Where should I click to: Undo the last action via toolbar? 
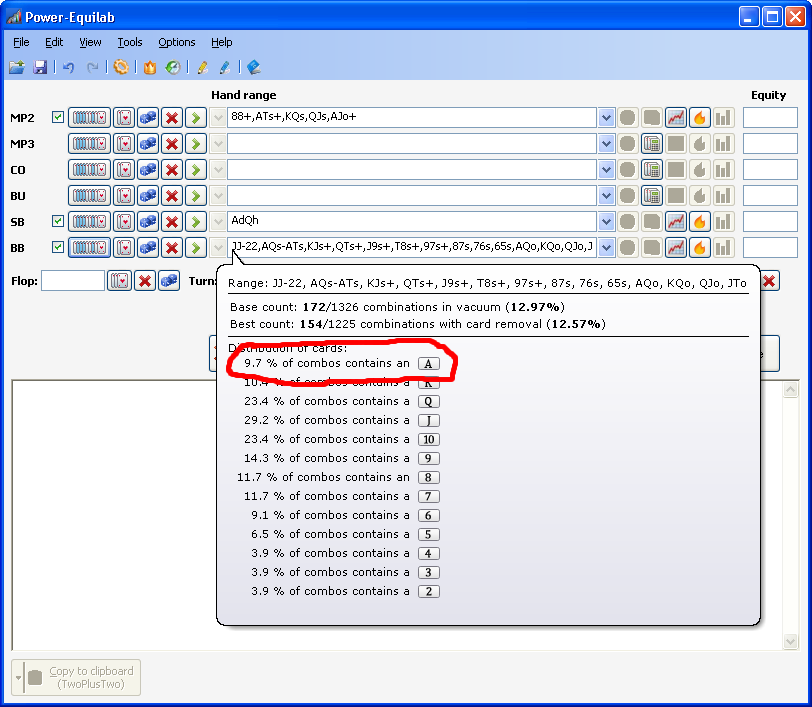coord(68,67)
